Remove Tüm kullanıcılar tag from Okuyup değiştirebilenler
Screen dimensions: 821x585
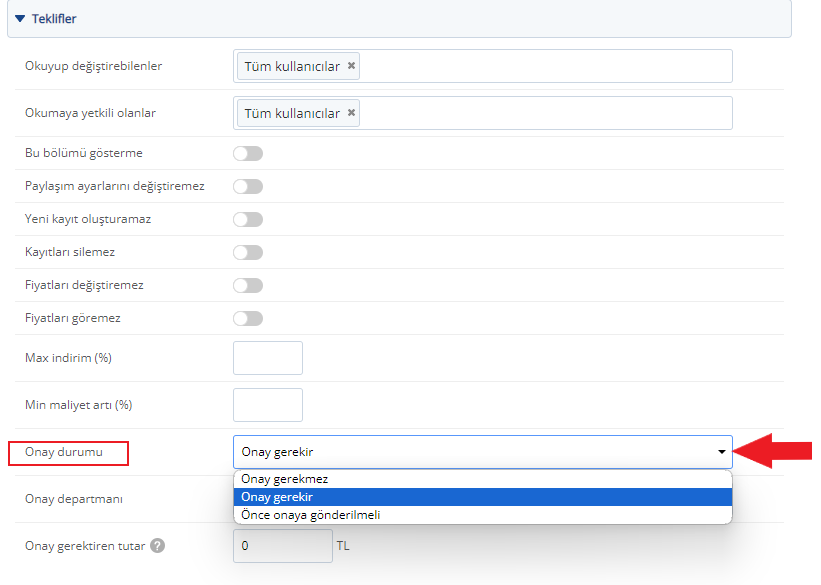click(x=351, y=65)
